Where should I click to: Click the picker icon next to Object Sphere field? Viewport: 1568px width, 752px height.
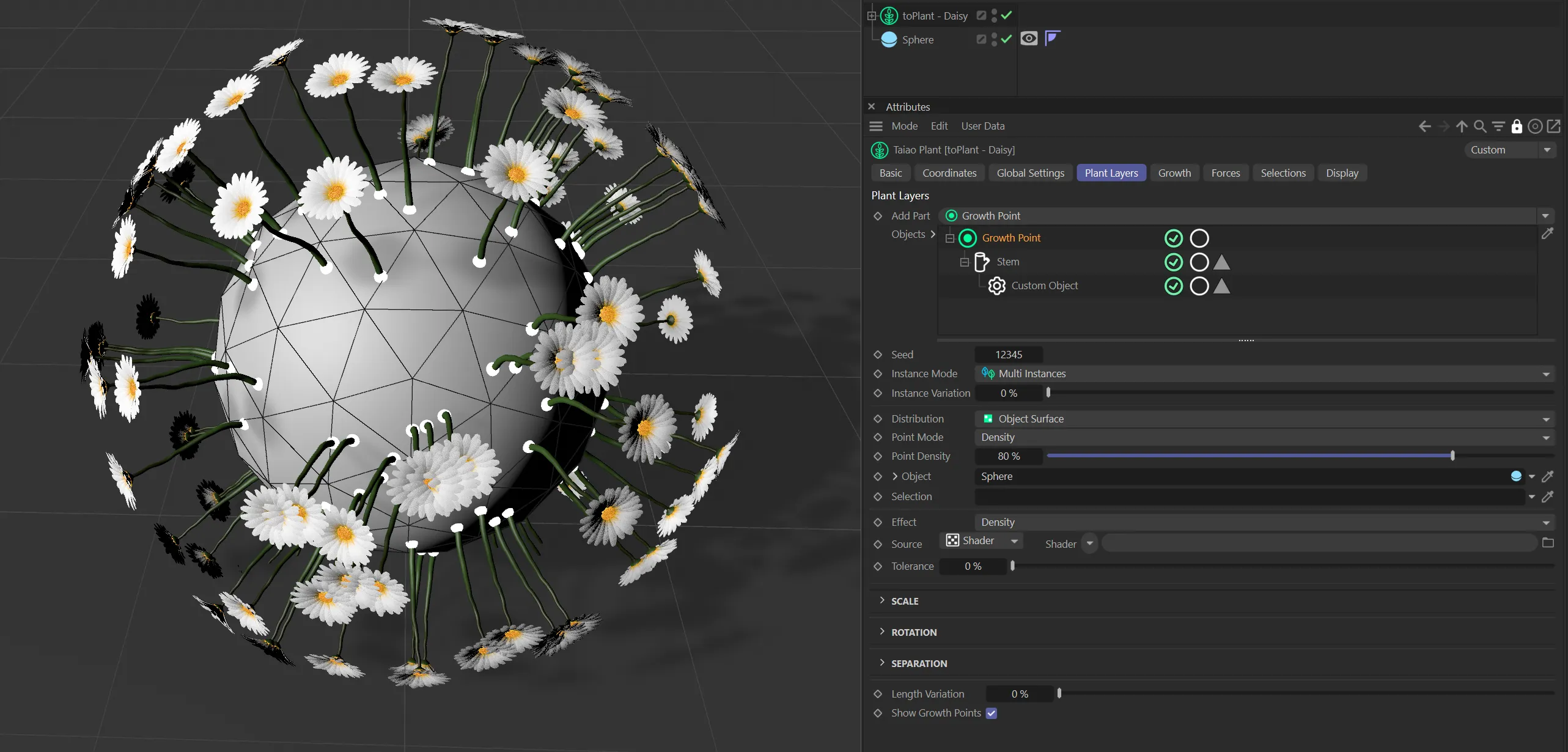coord(1548,476)
